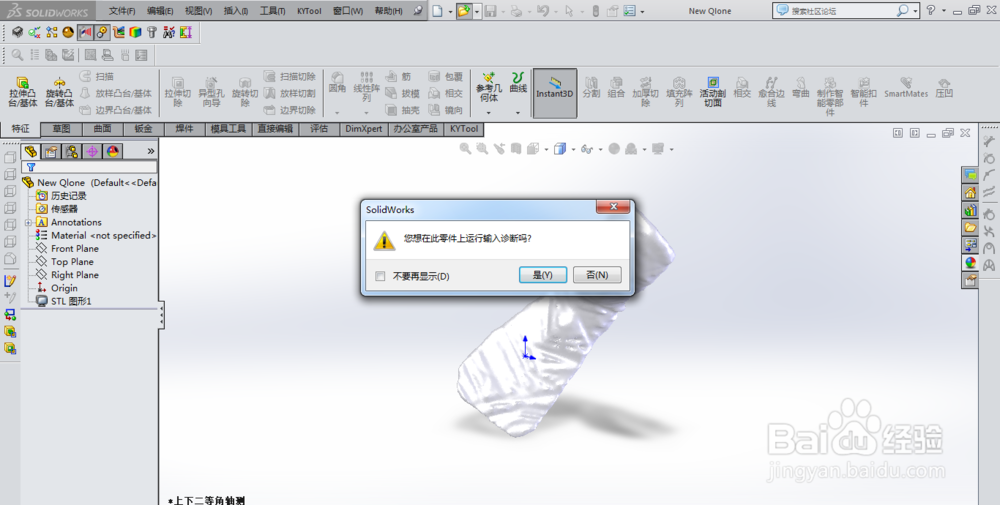1000x505 pixels.
Task: Click the chip icon in the add-ins toolbar
Action: pyautogui.click(x=18, y=32)
